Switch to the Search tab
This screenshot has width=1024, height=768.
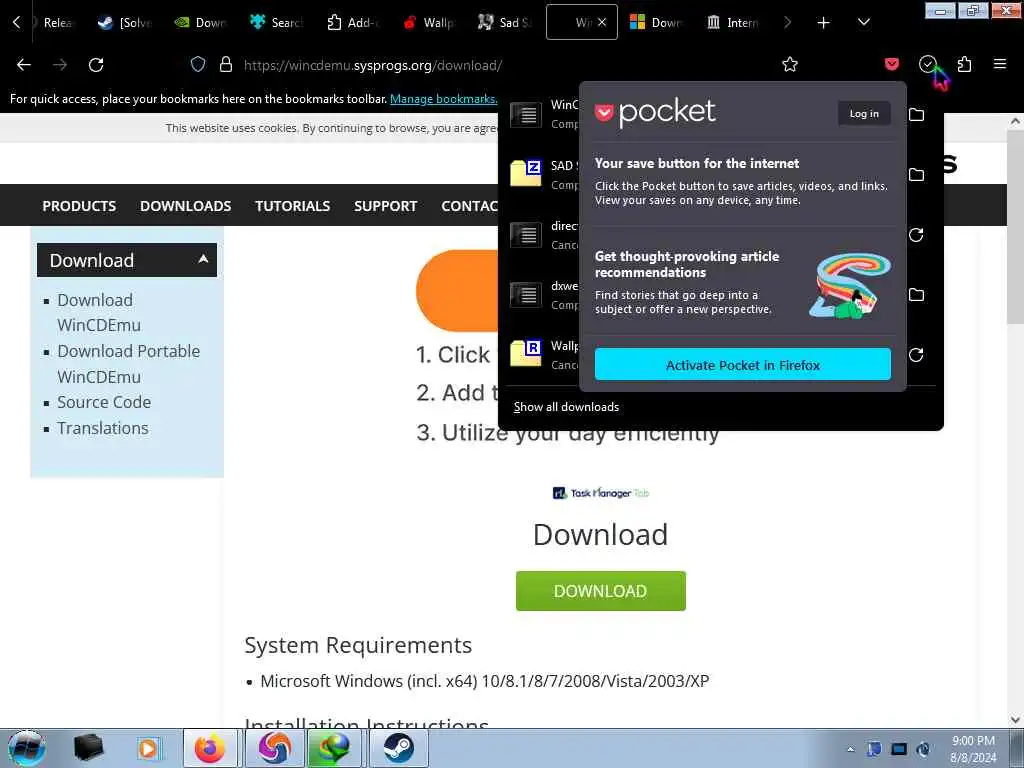point(277,23)
